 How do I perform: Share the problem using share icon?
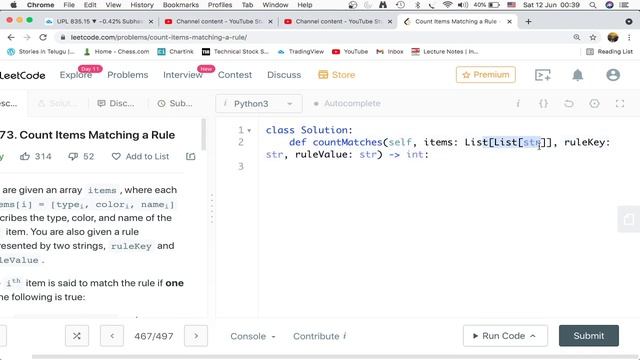click(191, 156)
